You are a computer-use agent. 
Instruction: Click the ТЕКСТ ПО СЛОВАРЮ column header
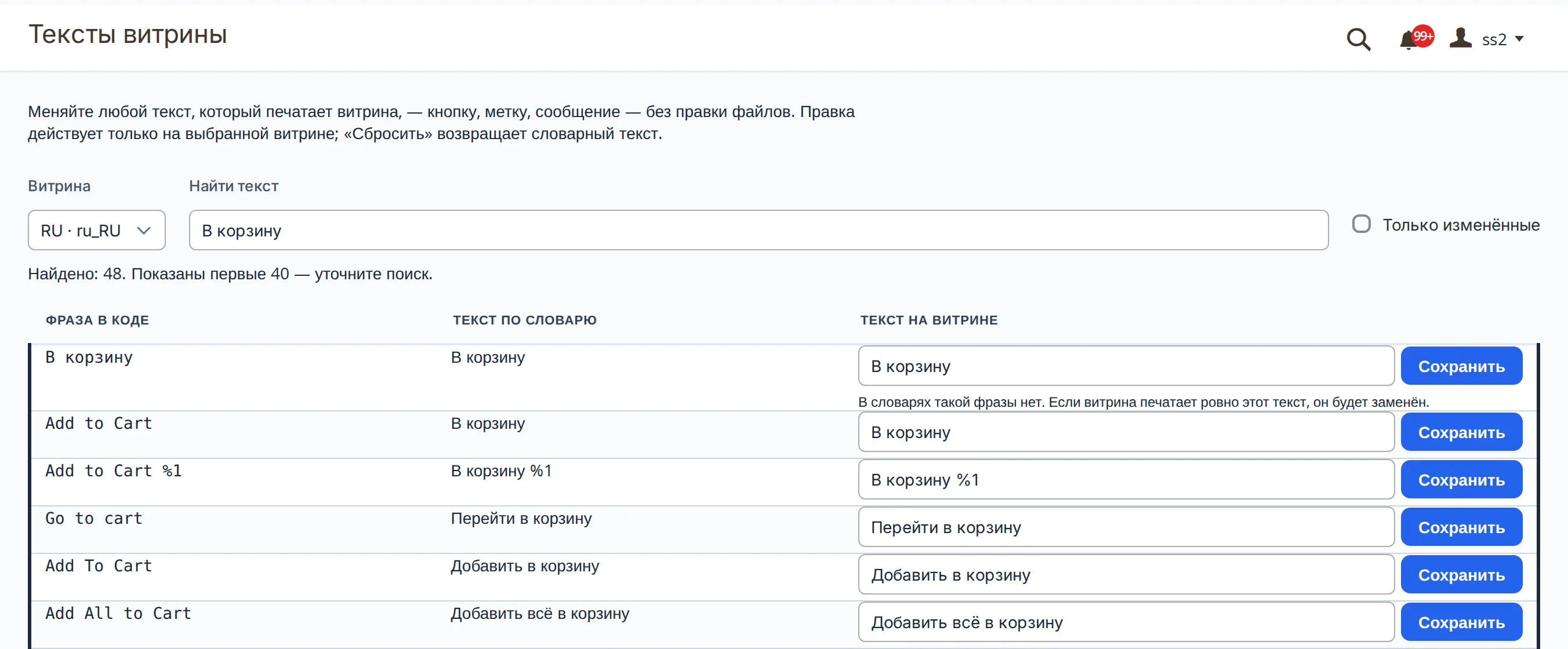click(x=525, y=320)
